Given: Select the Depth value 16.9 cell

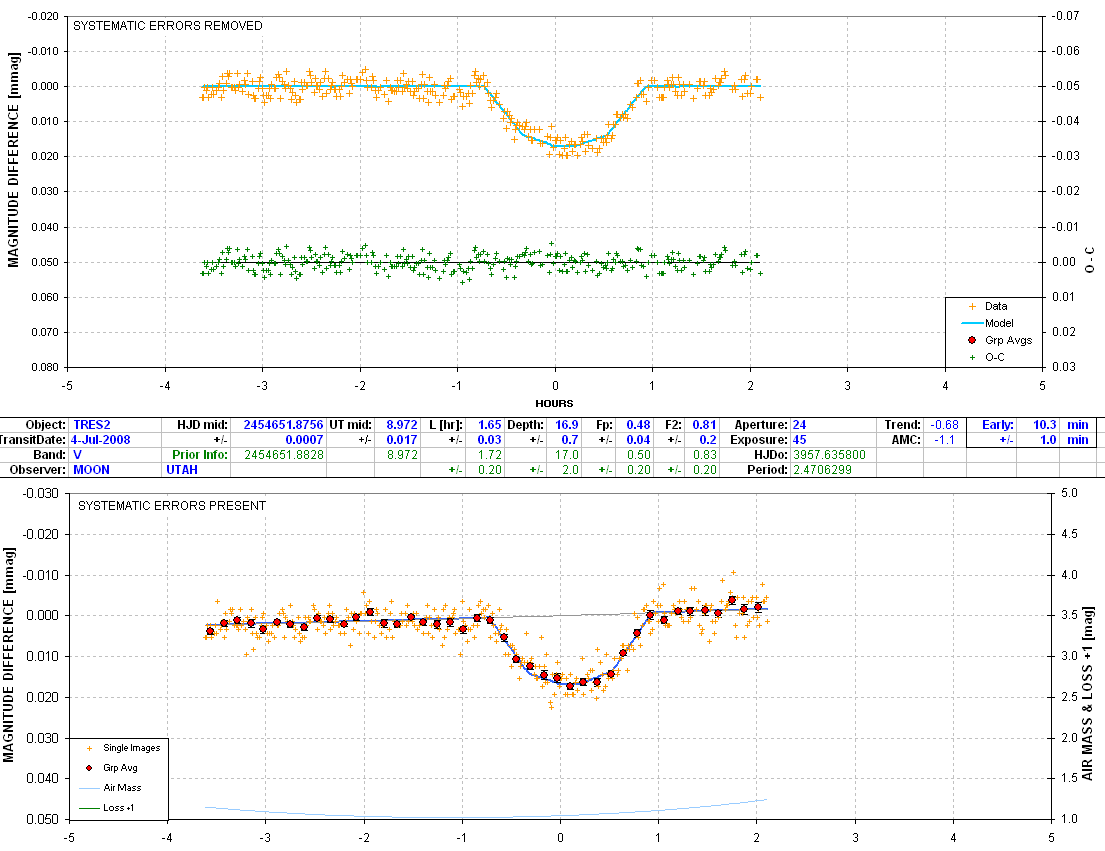Looking at the screenshot, I should coord(565,425).
